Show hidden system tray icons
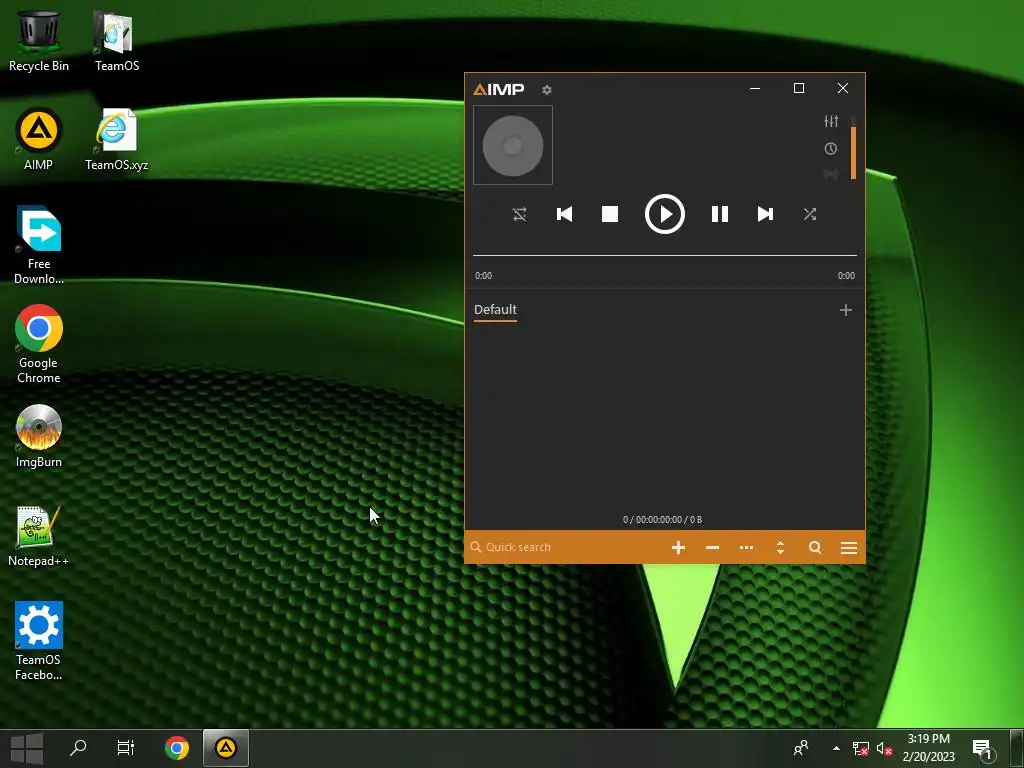This screenshot has width=1024, height=768. point(836,748)
